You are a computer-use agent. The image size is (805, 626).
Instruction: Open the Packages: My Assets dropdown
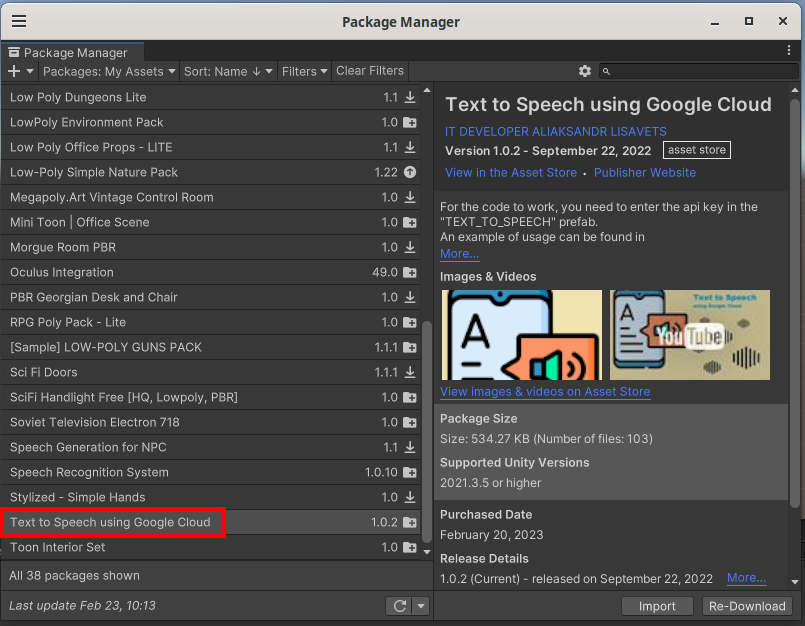tap(109, 71)
